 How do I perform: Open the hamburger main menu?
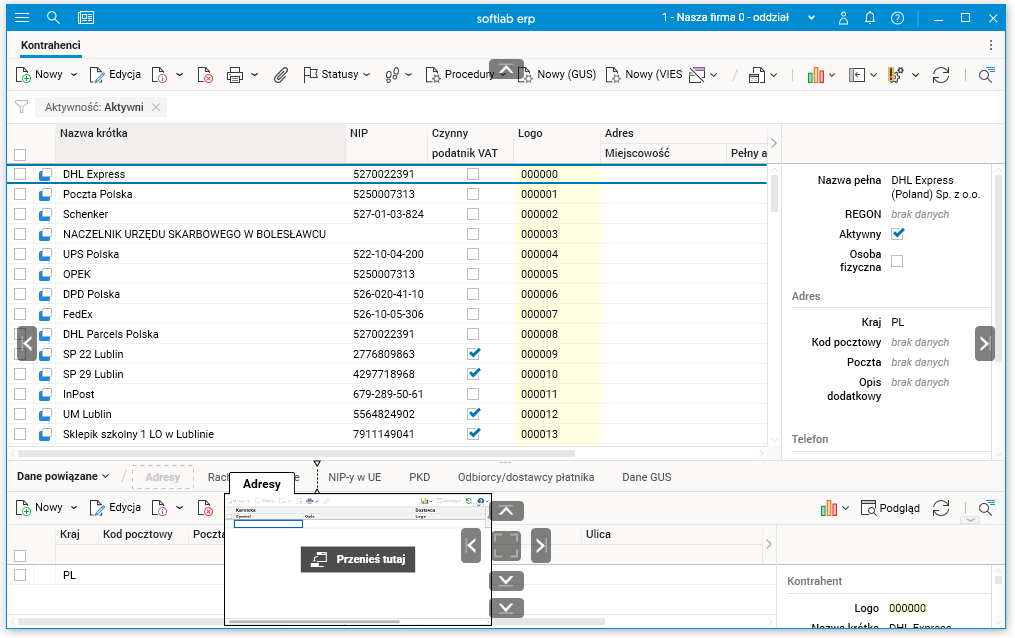pos(22,18)
